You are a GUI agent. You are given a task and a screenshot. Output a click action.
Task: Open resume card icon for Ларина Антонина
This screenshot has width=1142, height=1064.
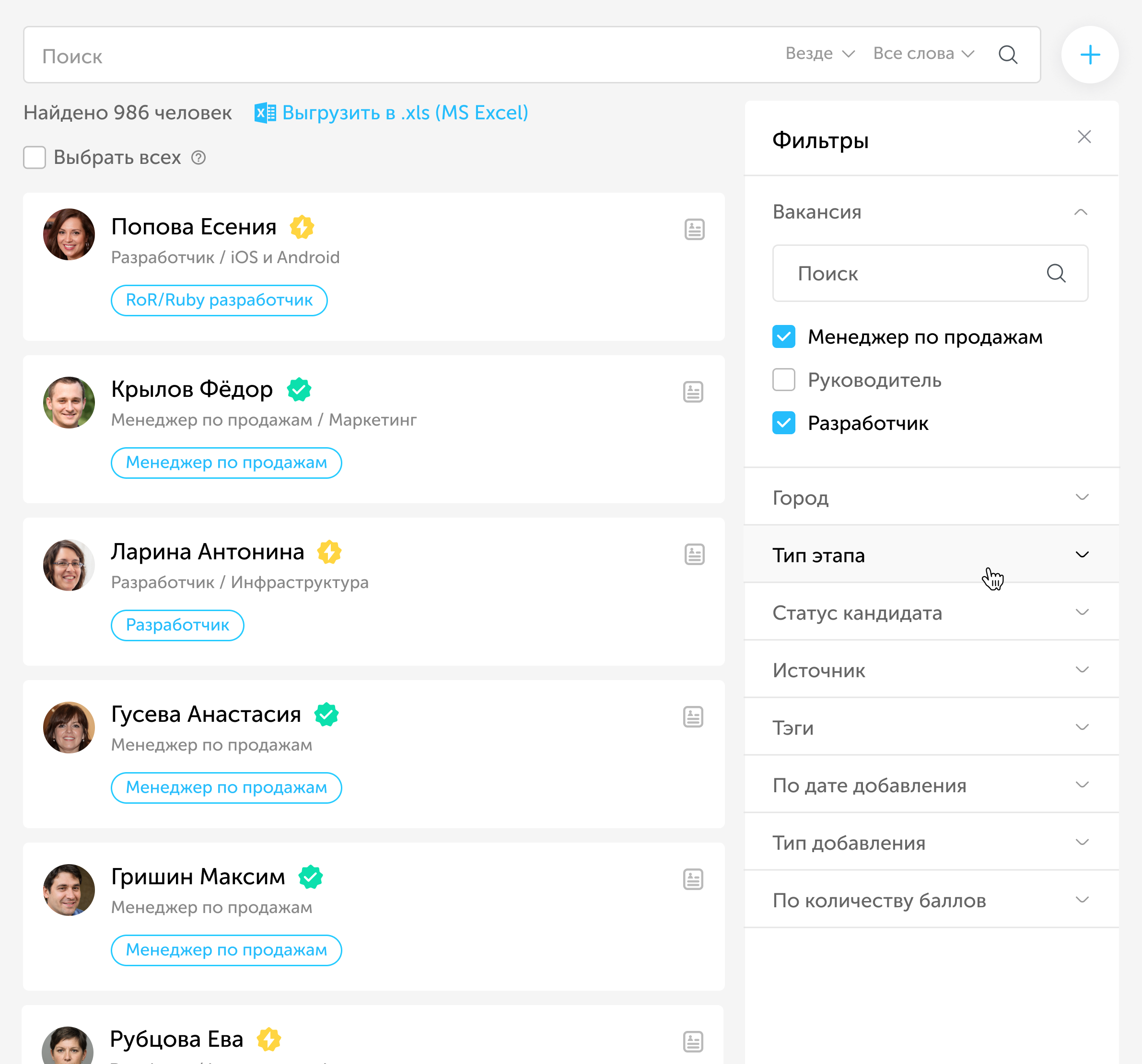694,554
